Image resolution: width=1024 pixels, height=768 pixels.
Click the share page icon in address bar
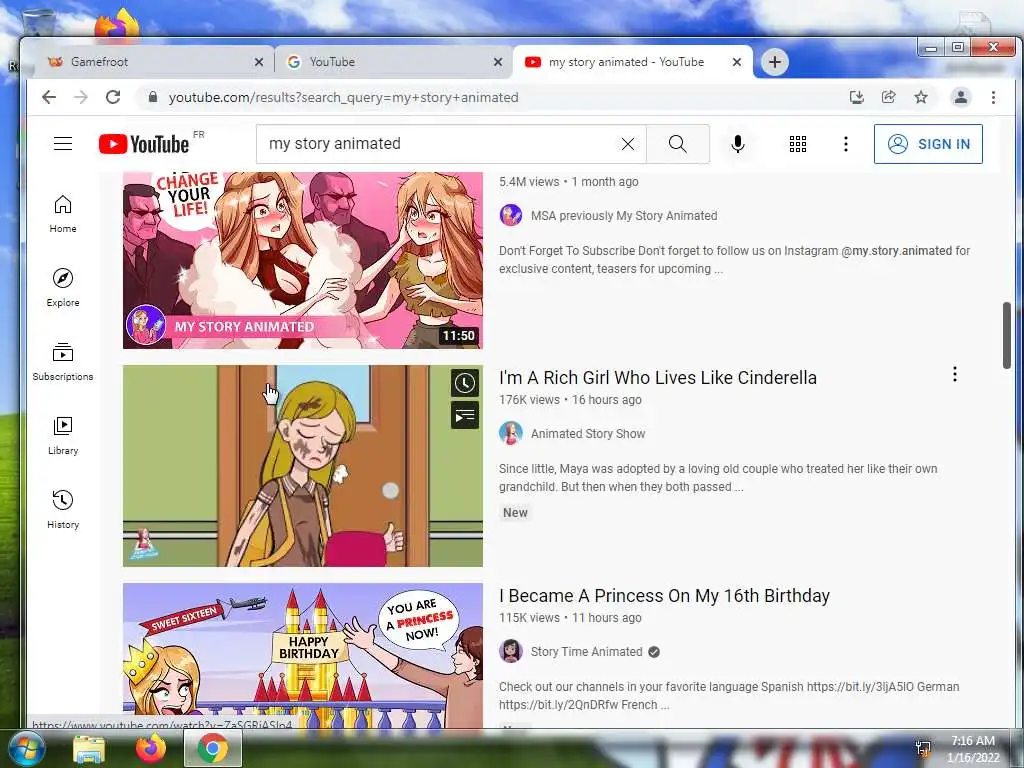(x=888, y=97)
